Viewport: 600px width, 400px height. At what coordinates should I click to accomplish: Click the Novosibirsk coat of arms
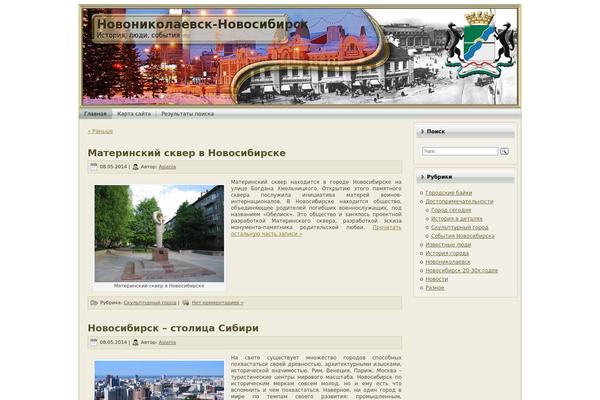479,45
